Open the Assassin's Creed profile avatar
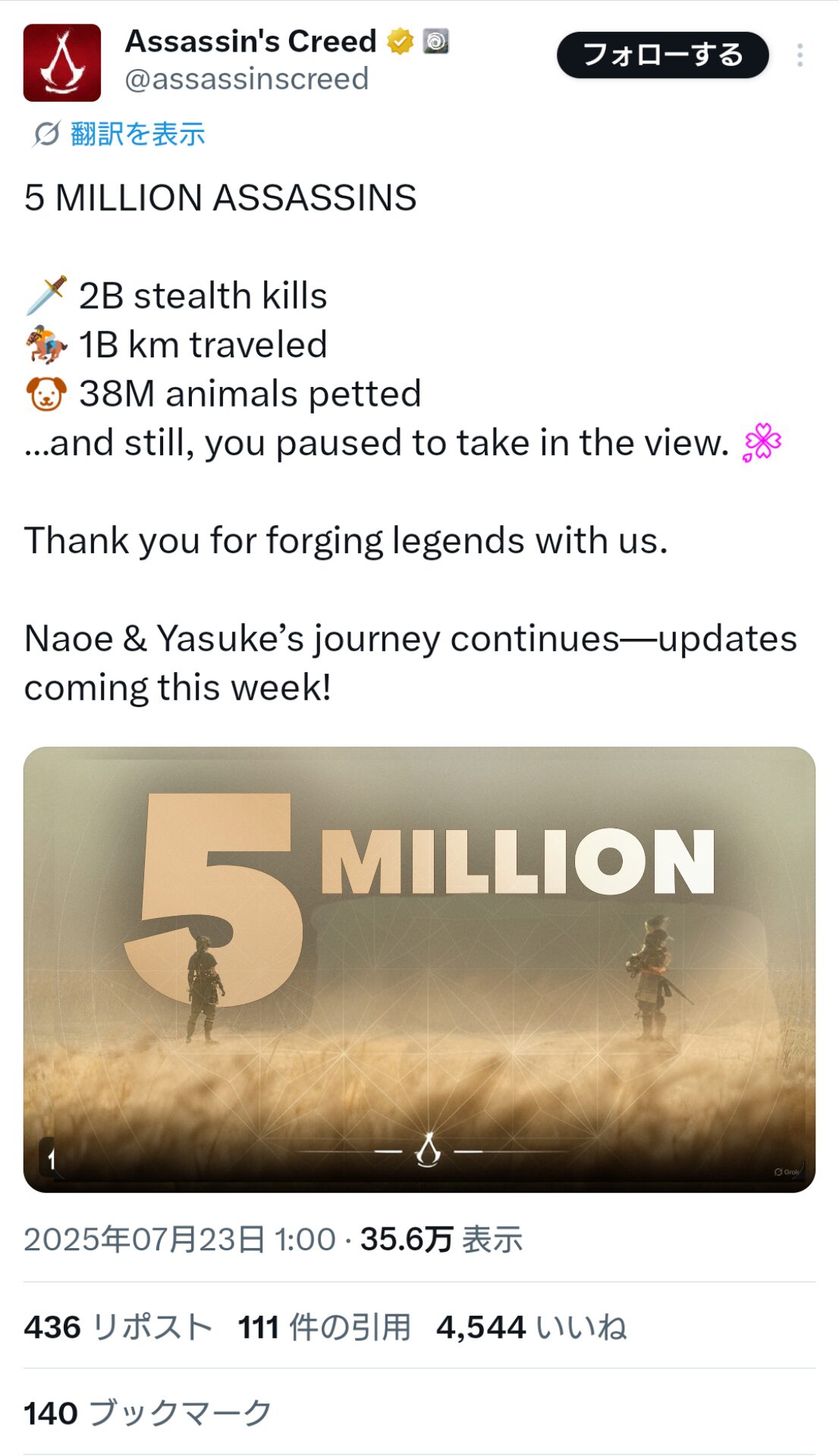 tap(62, 62)
